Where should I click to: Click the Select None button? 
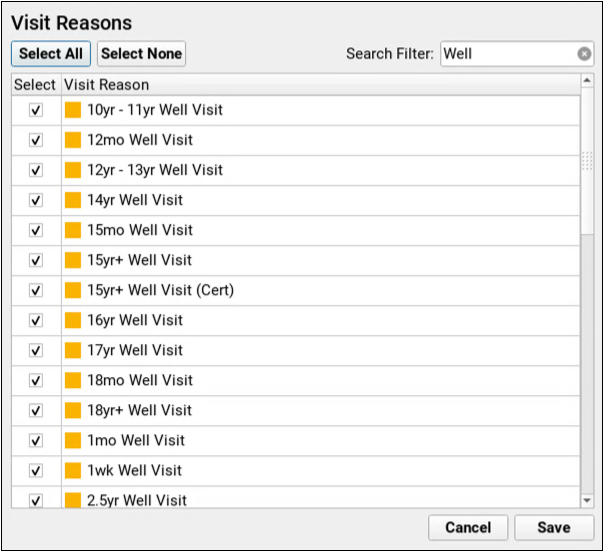tap(142, 54)
